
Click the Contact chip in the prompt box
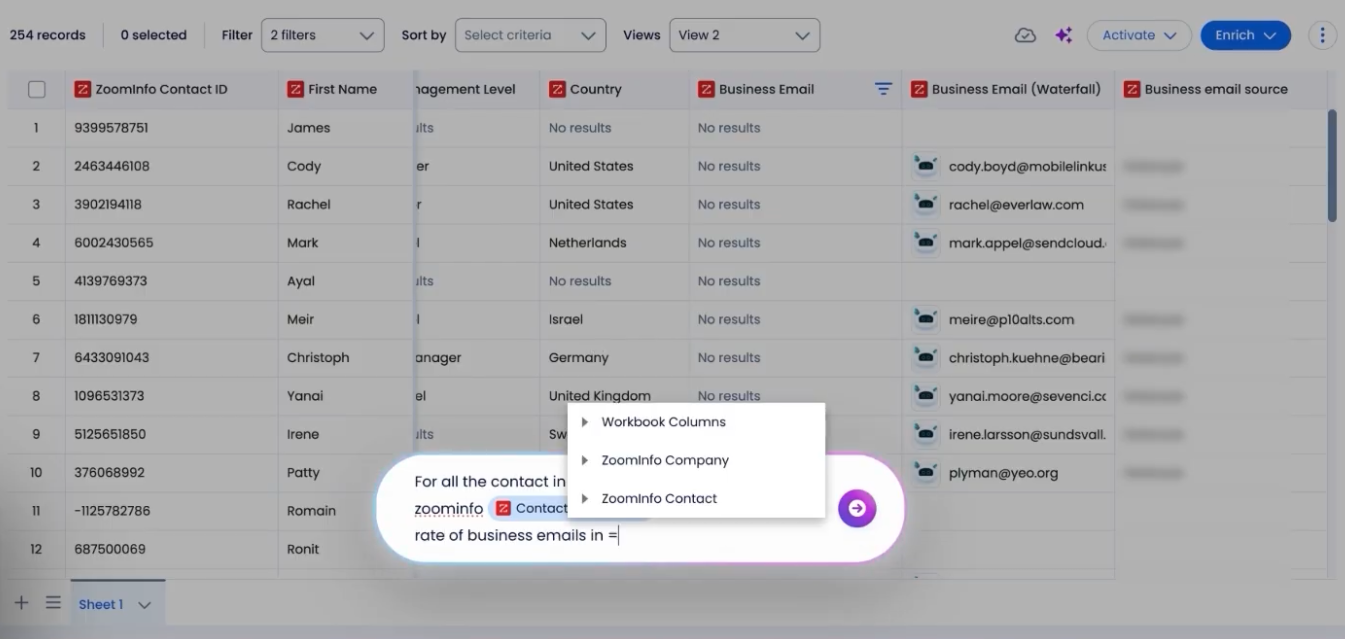[531, 508]
